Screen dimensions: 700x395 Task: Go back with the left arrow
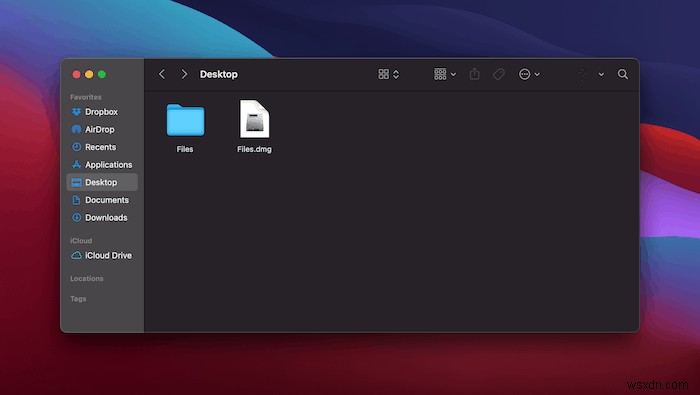coord(162,74)
